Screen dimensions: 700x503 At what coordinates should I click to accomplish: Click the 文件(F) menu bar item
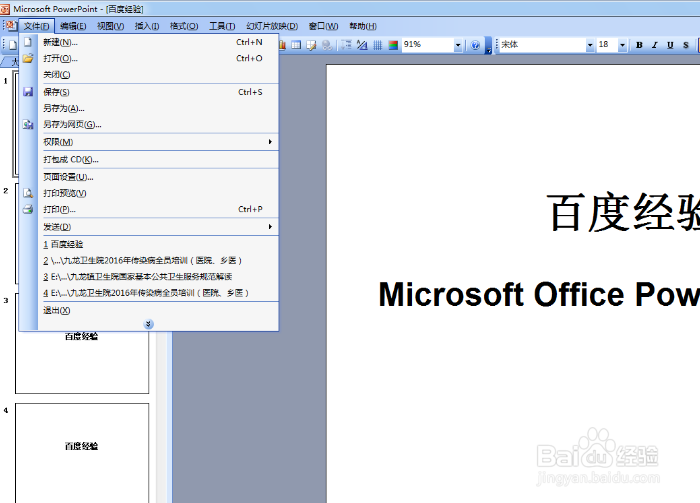click(37, 26)
